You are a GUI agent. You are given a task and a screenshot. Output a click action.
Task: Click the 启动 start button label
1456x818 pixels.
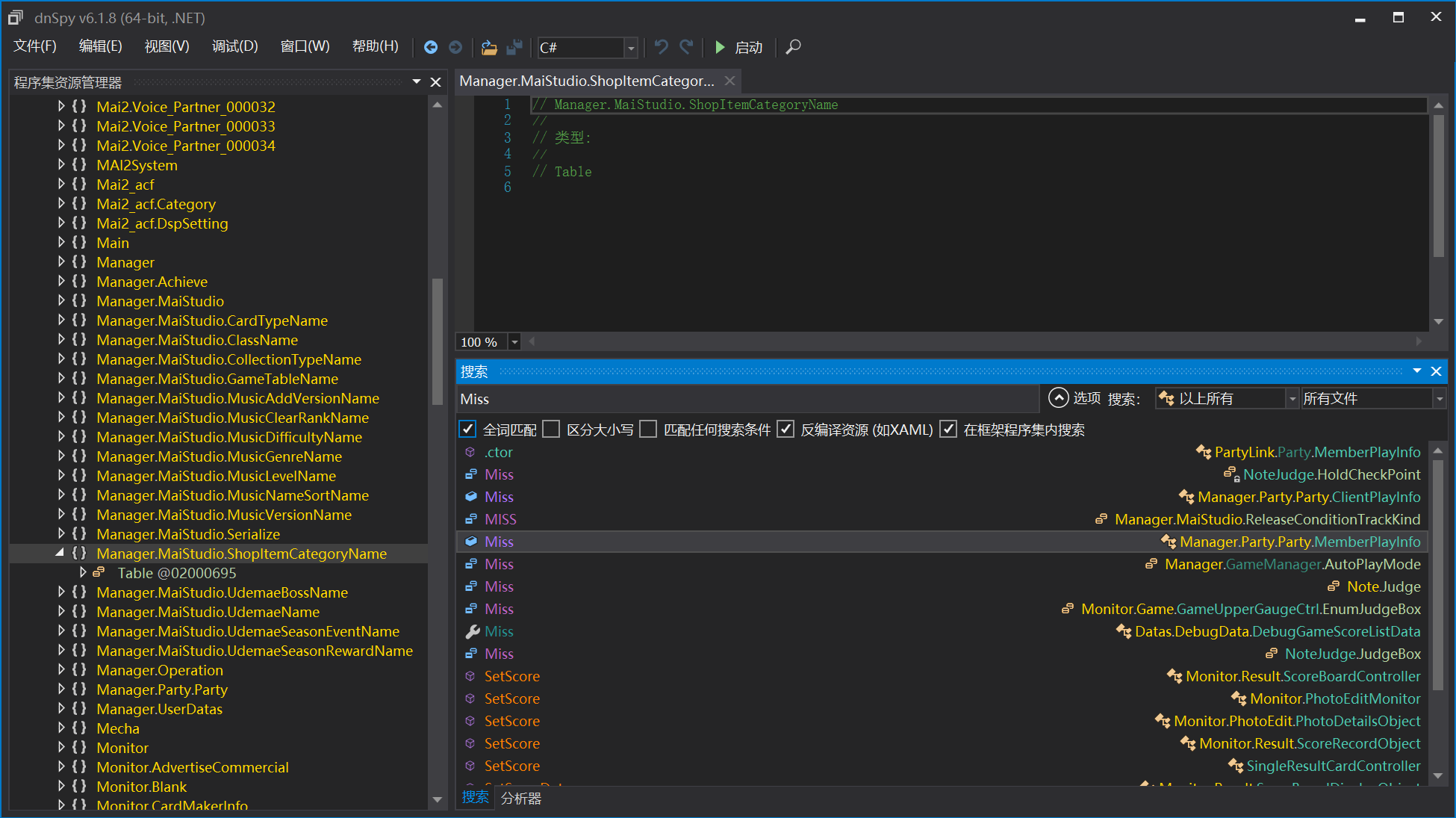pos(749,47)
